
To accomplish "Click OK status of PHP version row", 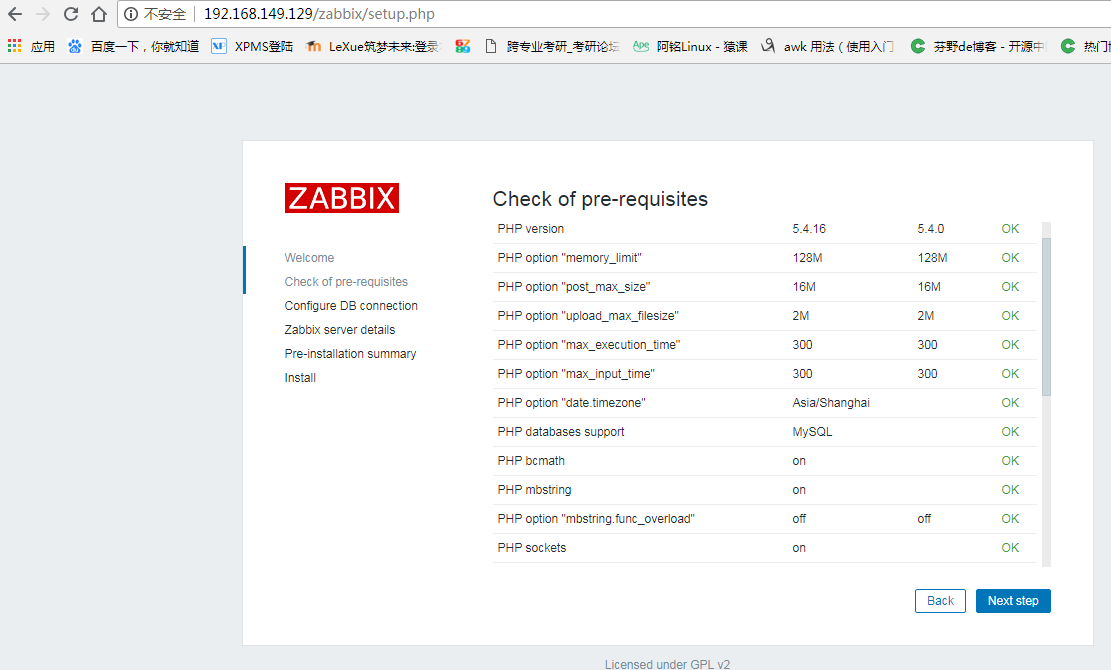I will click(x=1010, y=229).
